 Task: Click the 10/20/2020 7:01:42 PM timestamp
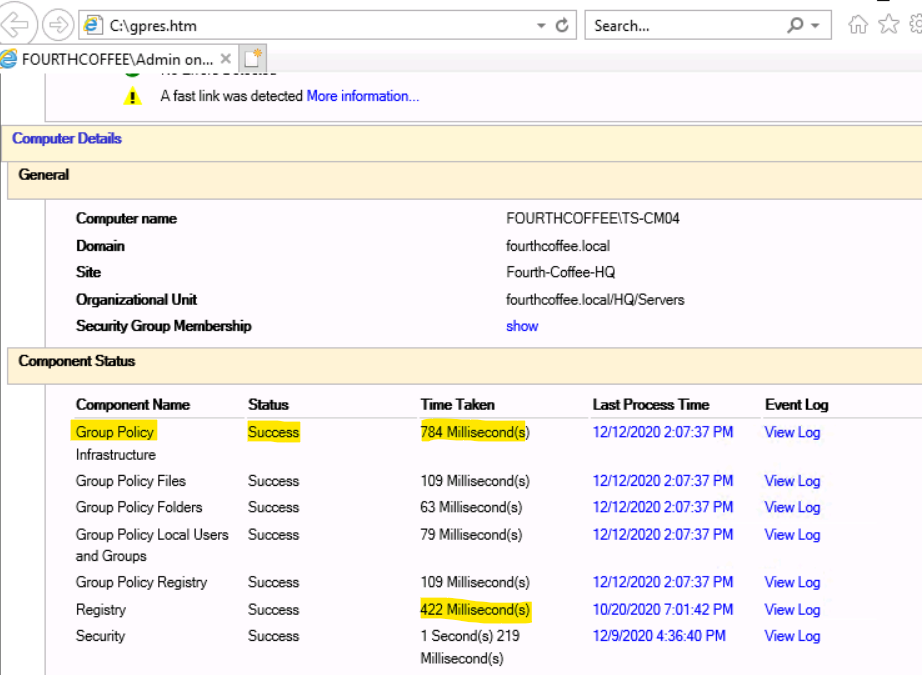(663, 610)
